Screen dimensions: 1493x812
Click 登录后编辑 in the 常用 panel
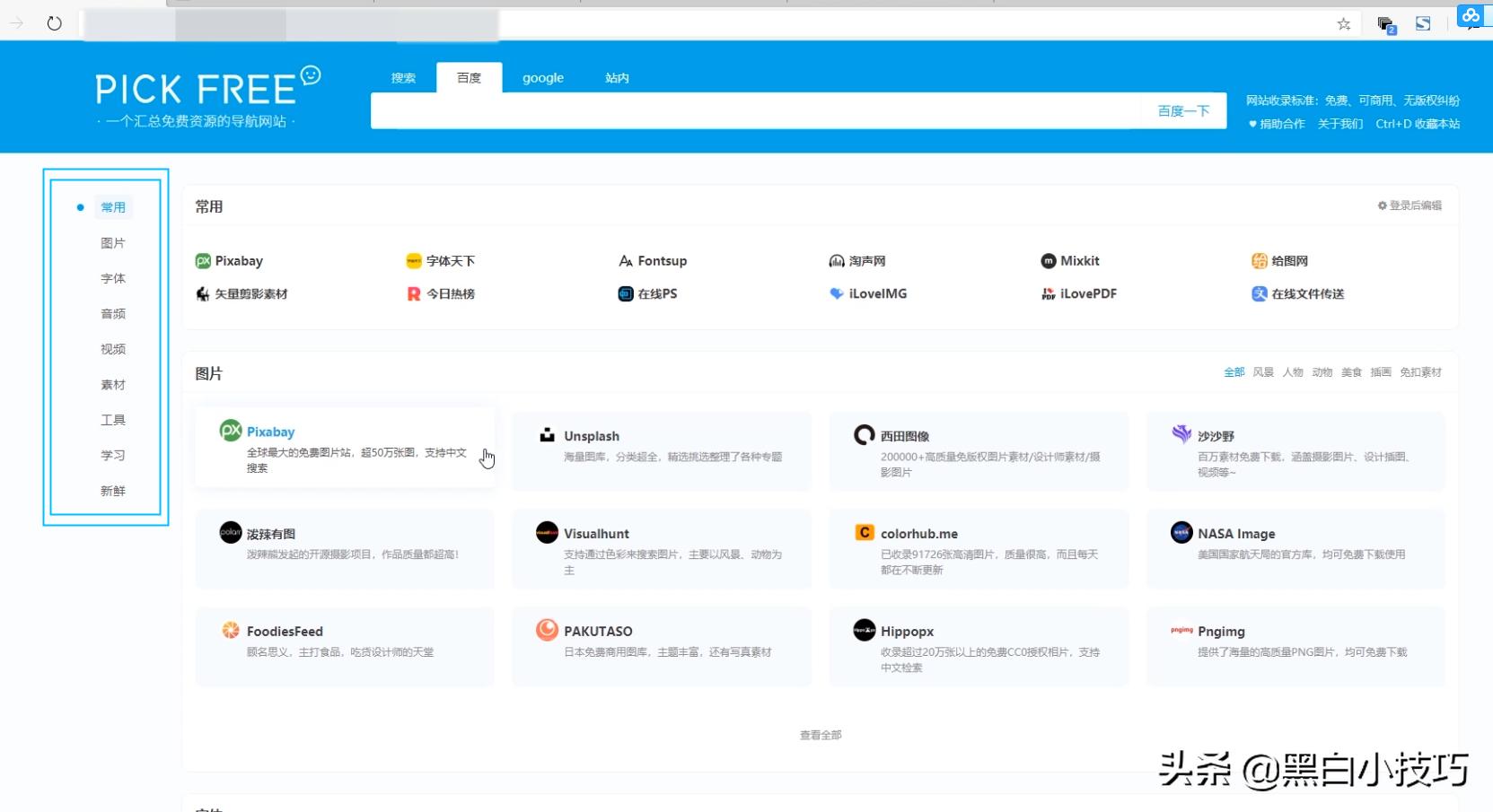1410,205
